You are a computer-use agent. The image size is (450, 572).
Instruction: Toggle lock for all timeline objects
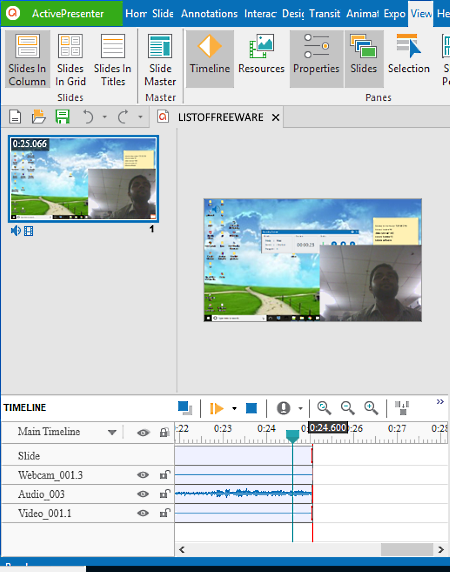pyautogui.click(x=164, y=432)
